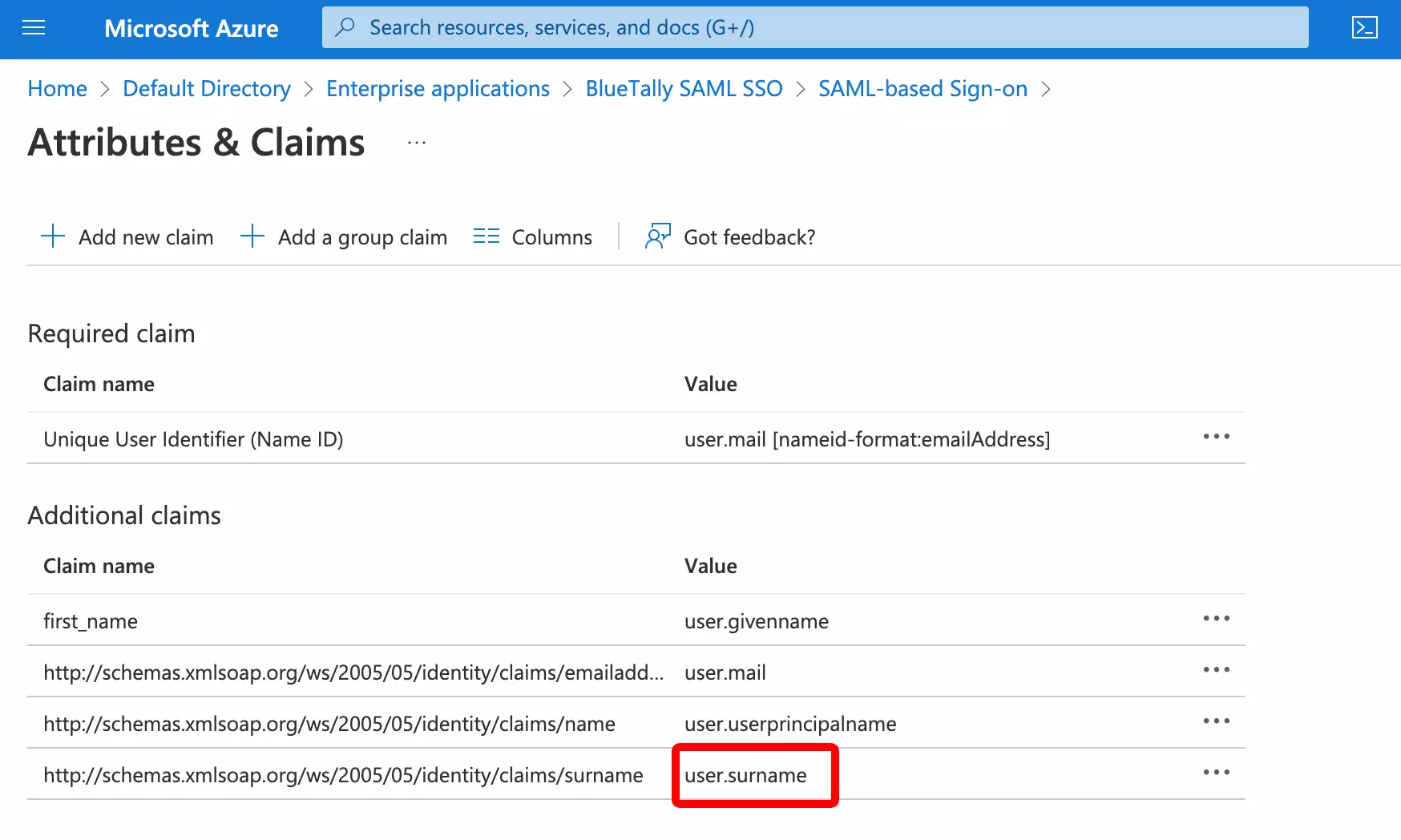Click the Microsoft Azure logo text

192,29
